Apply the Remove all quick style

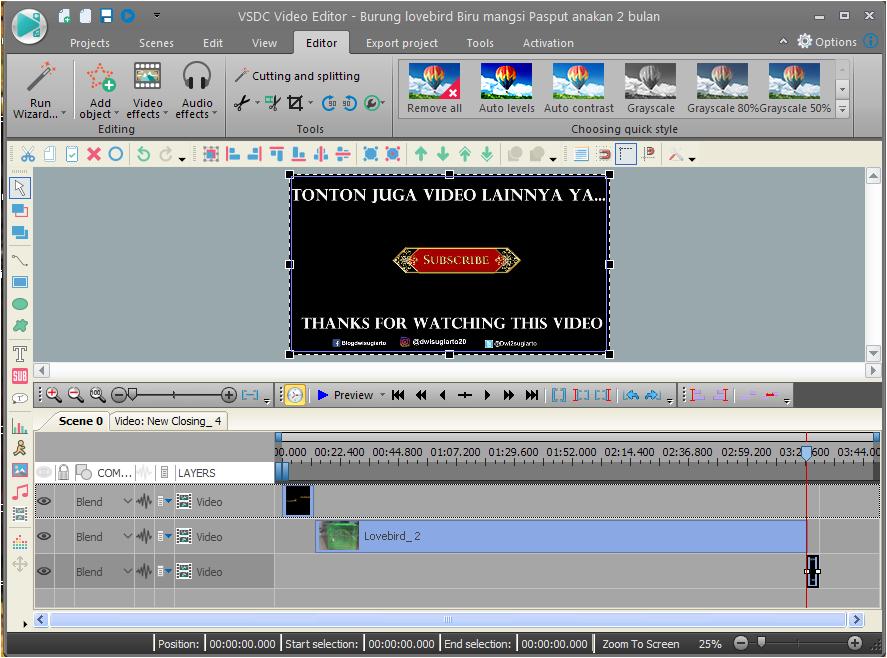[x=434, y=88]
